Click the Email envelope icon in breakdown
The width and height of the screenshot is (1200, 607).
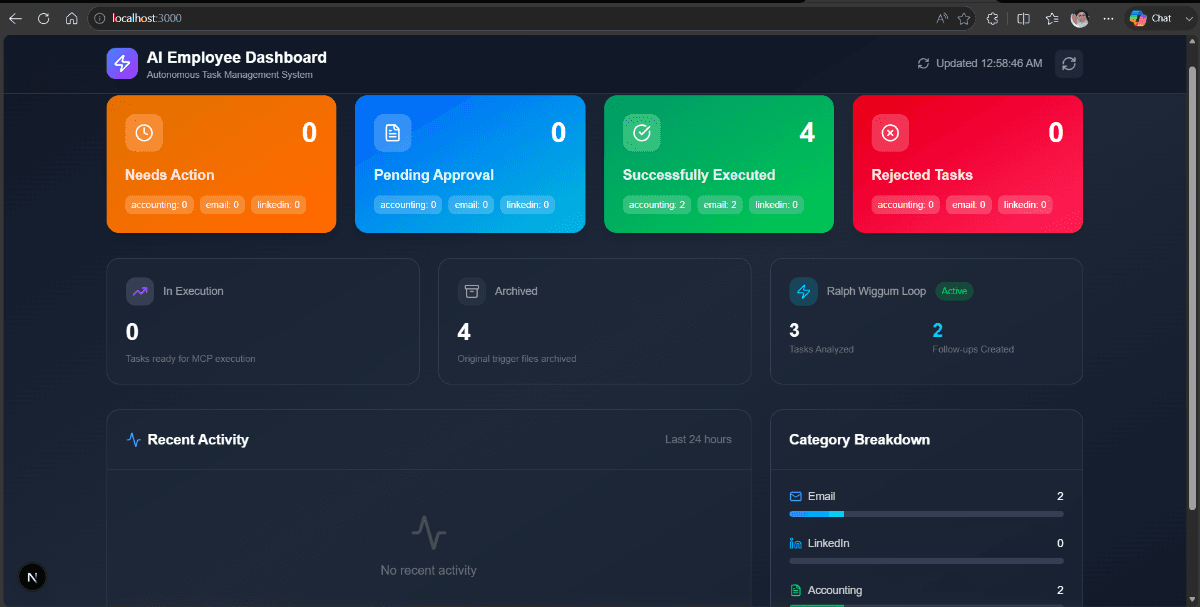point(796,496)
